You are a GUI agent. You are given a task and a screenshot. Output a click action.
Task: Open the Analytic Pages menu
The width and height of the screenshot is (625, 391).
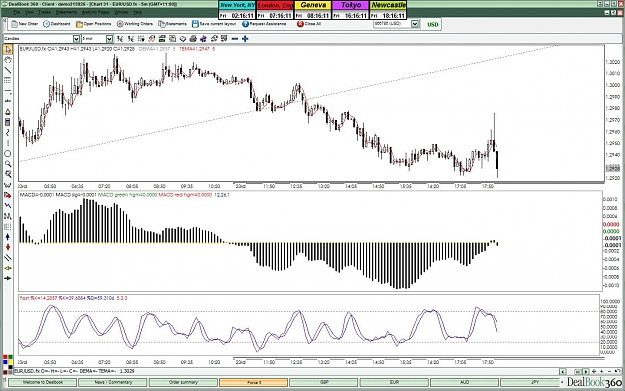tap(95, 12)
